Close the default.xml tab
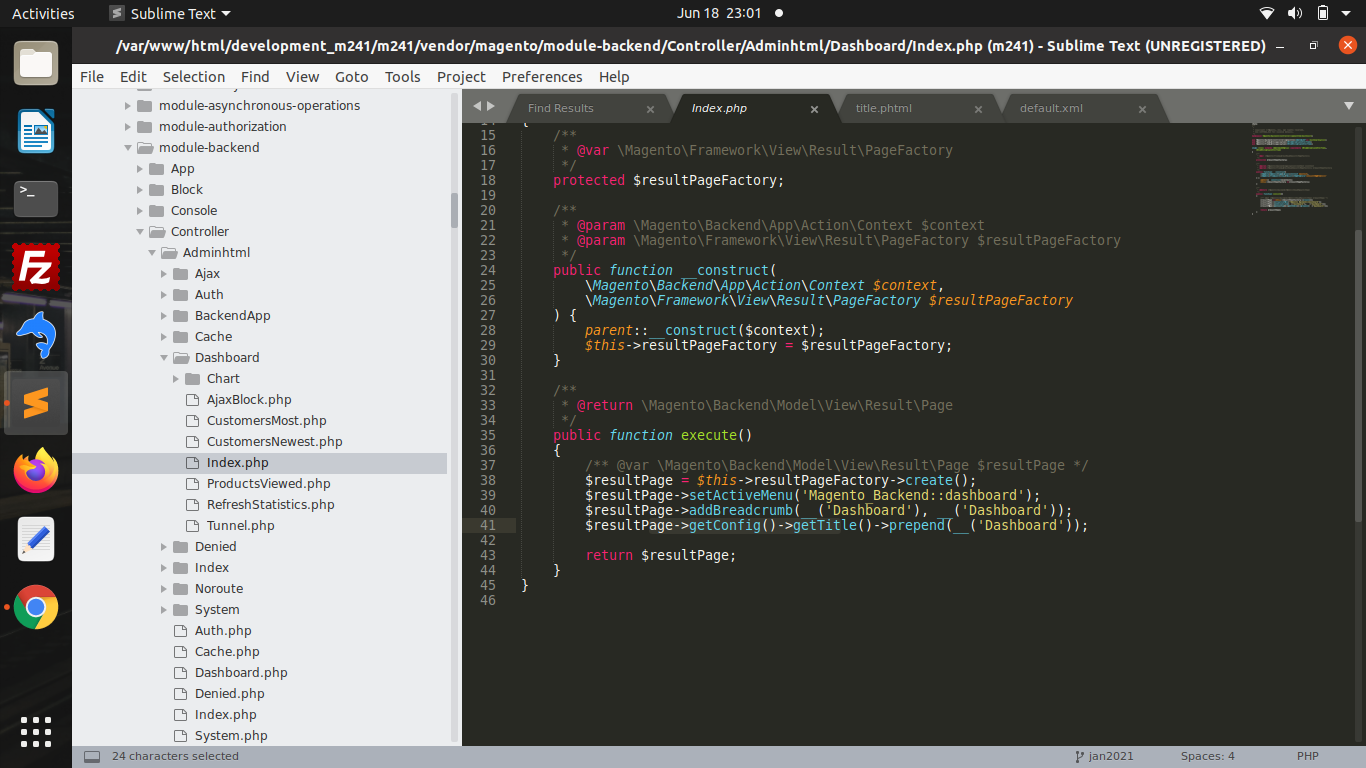This screenshot has width=1366, height=768. 1142,109
